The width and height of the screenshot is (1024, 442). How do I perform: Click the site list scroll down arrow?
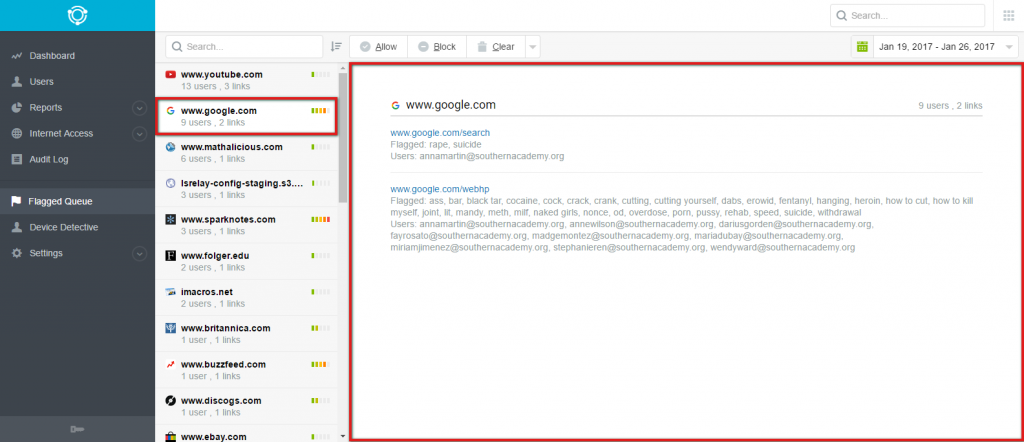(343, 435)
